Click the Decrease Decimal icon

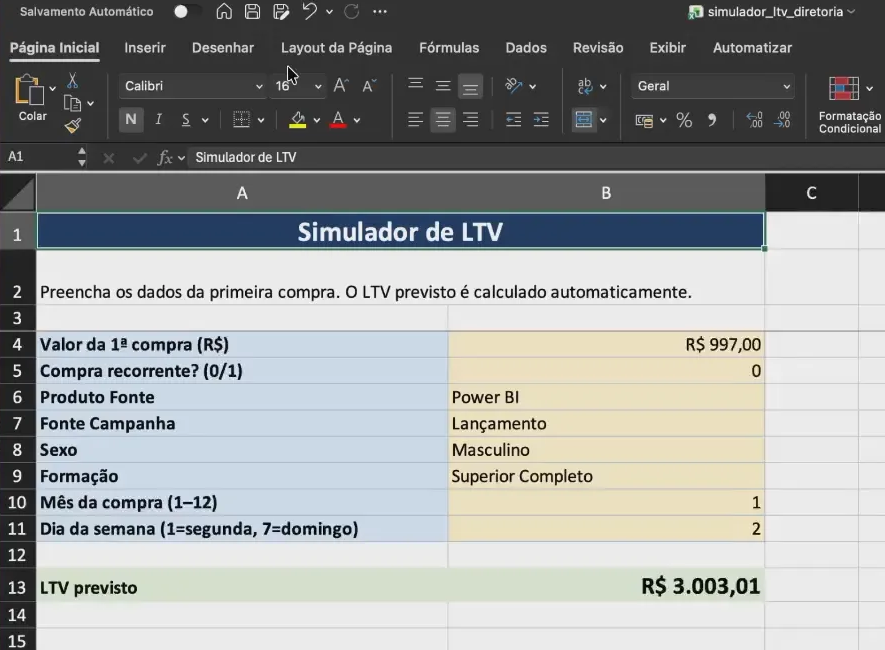click(782, 120)
